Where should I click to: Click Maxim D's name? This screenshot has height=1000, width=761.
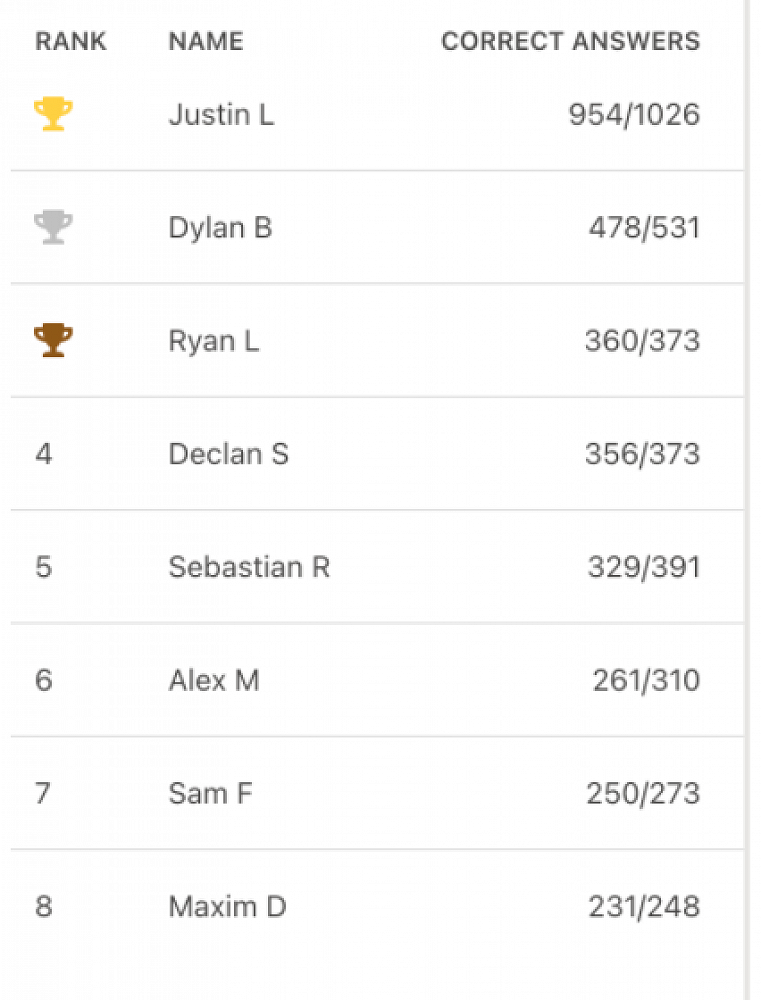click(x=228, y=907)
